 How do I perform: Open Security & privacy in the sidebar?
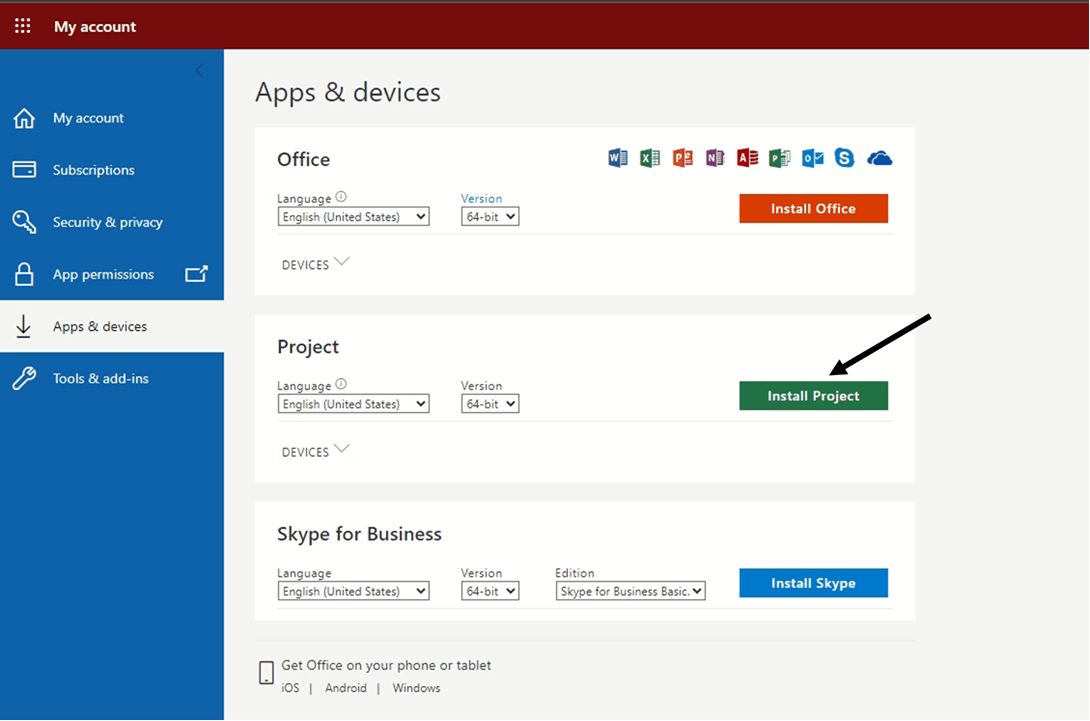pos(112,222)
